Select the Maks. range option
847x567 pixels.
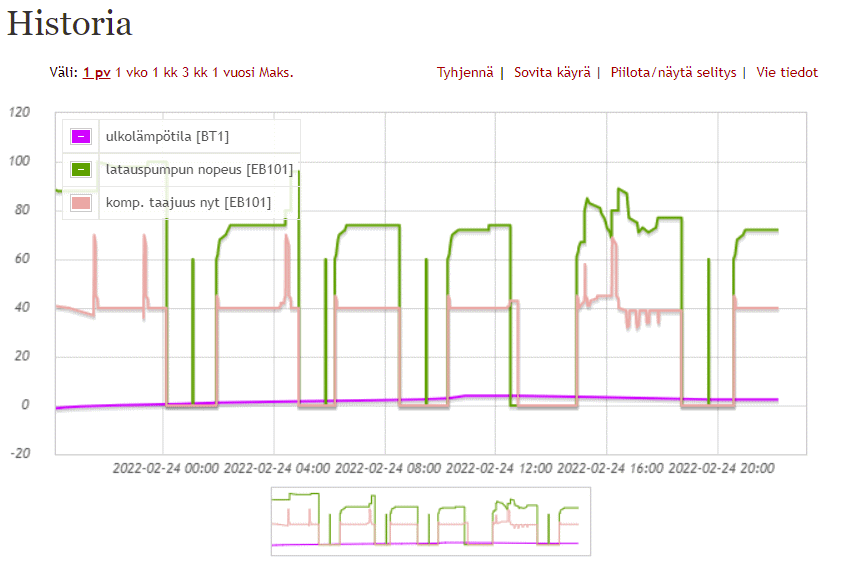(276, 73)
